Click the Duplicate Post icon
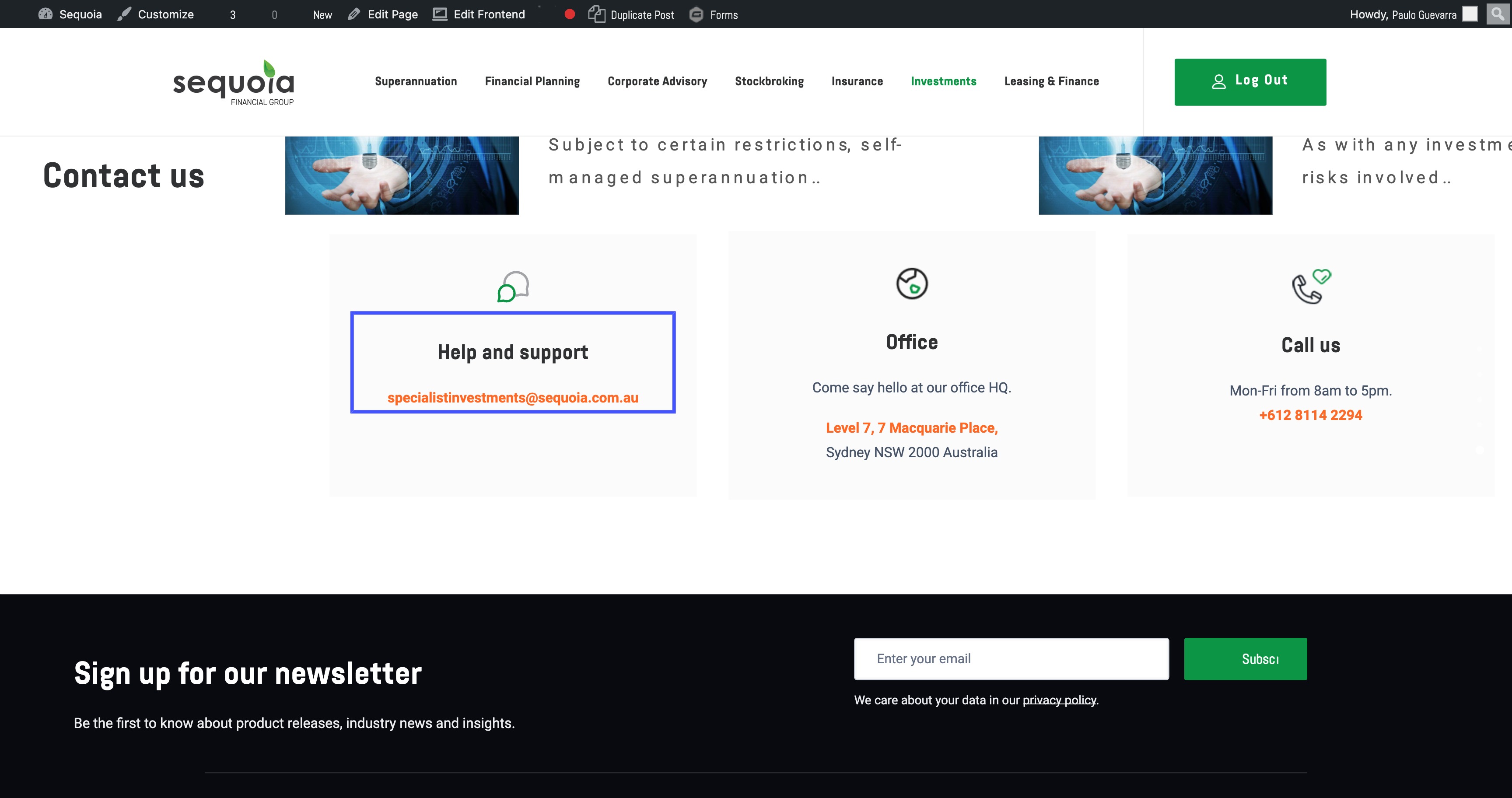The height and width of the screenshot is (798, 1512). coord(596,14)
